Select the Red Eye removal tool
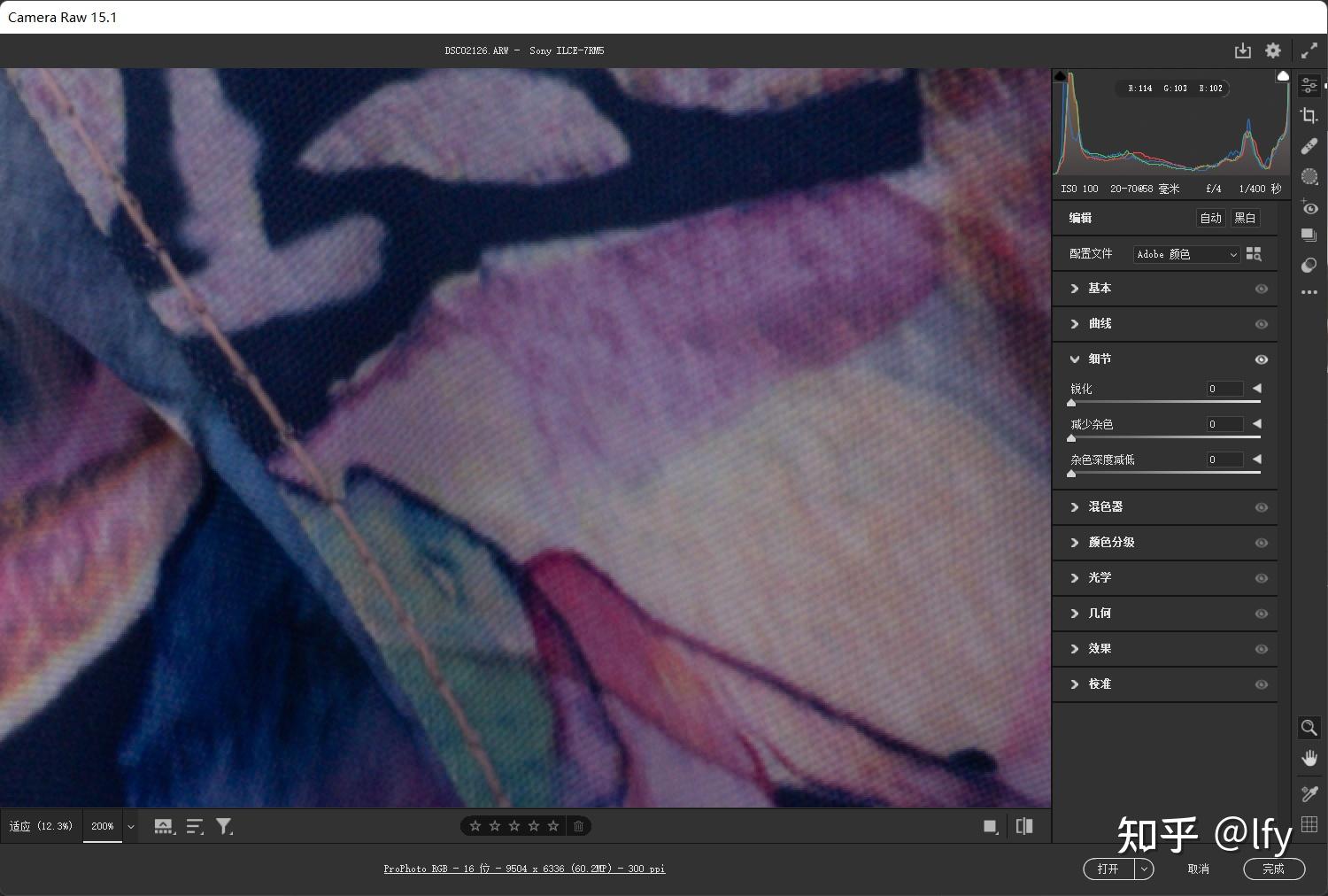 click(x=1309, y=207)
